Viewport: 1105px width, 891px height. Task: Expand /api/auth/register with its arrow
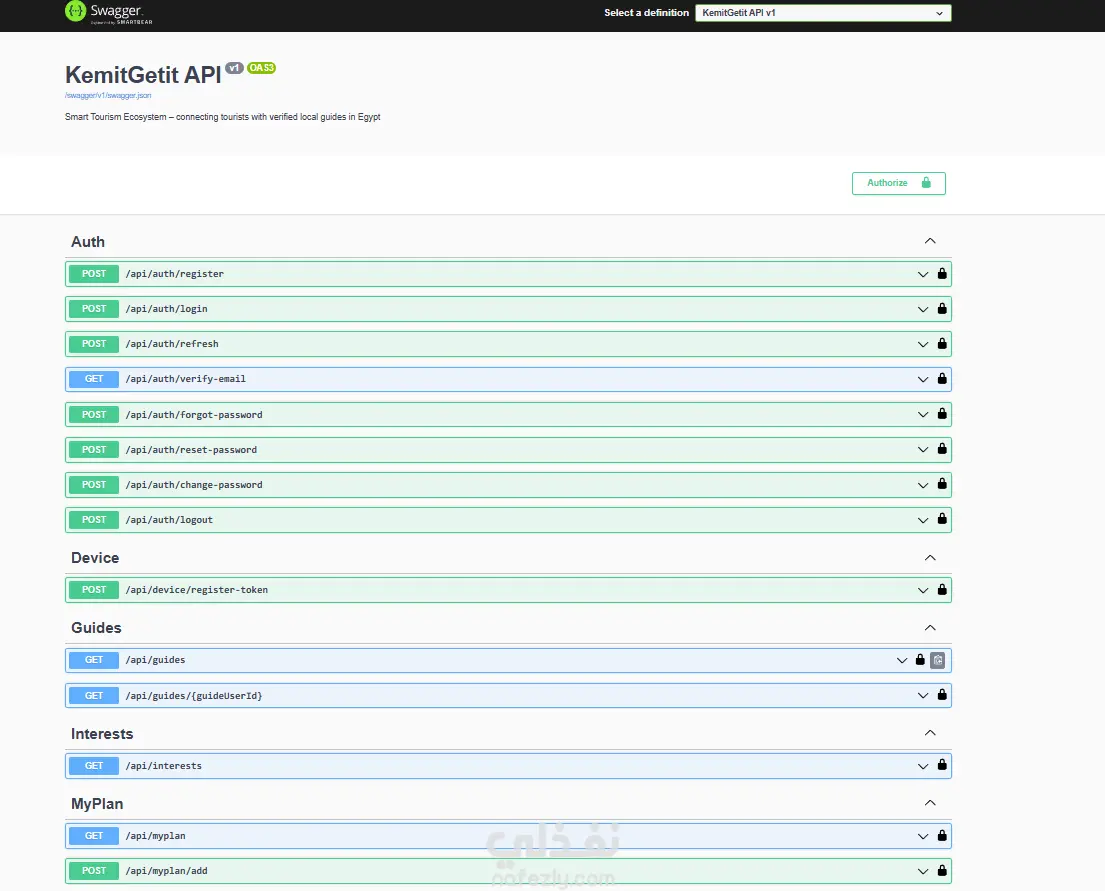pyautogui.click(x=923, y=274)
